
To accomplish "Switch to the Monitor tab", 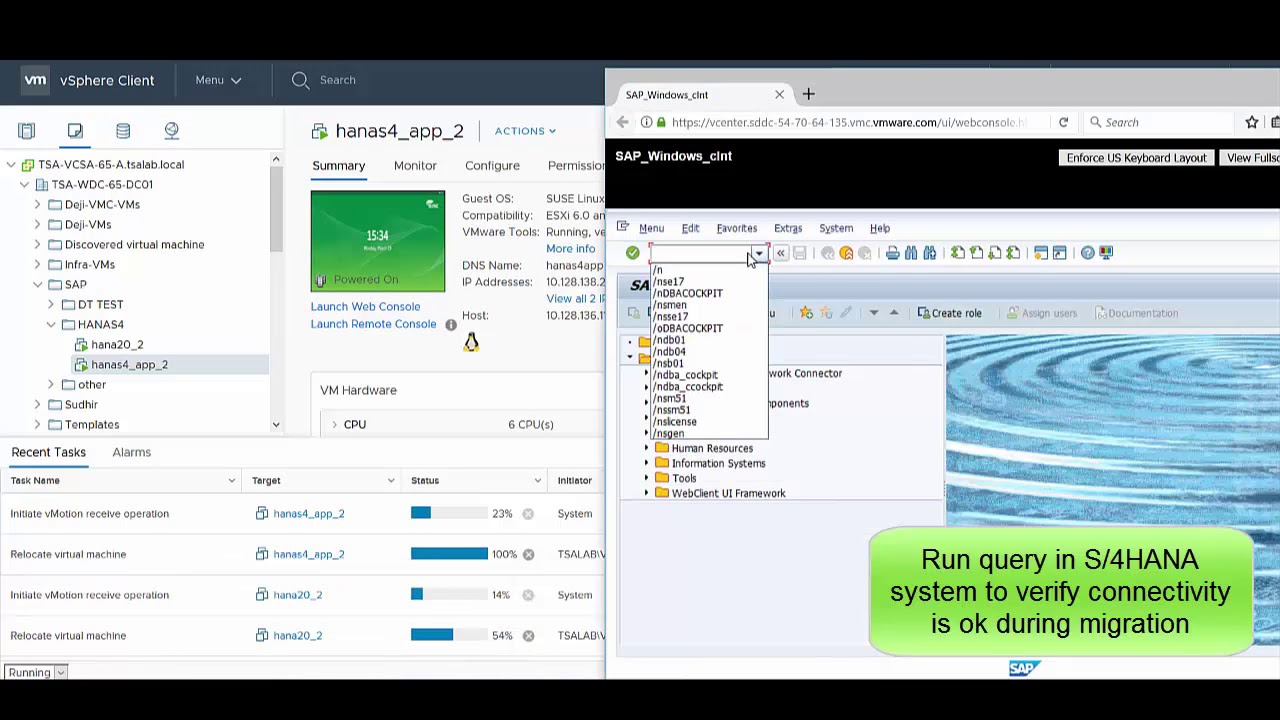I will coord(414,166).
